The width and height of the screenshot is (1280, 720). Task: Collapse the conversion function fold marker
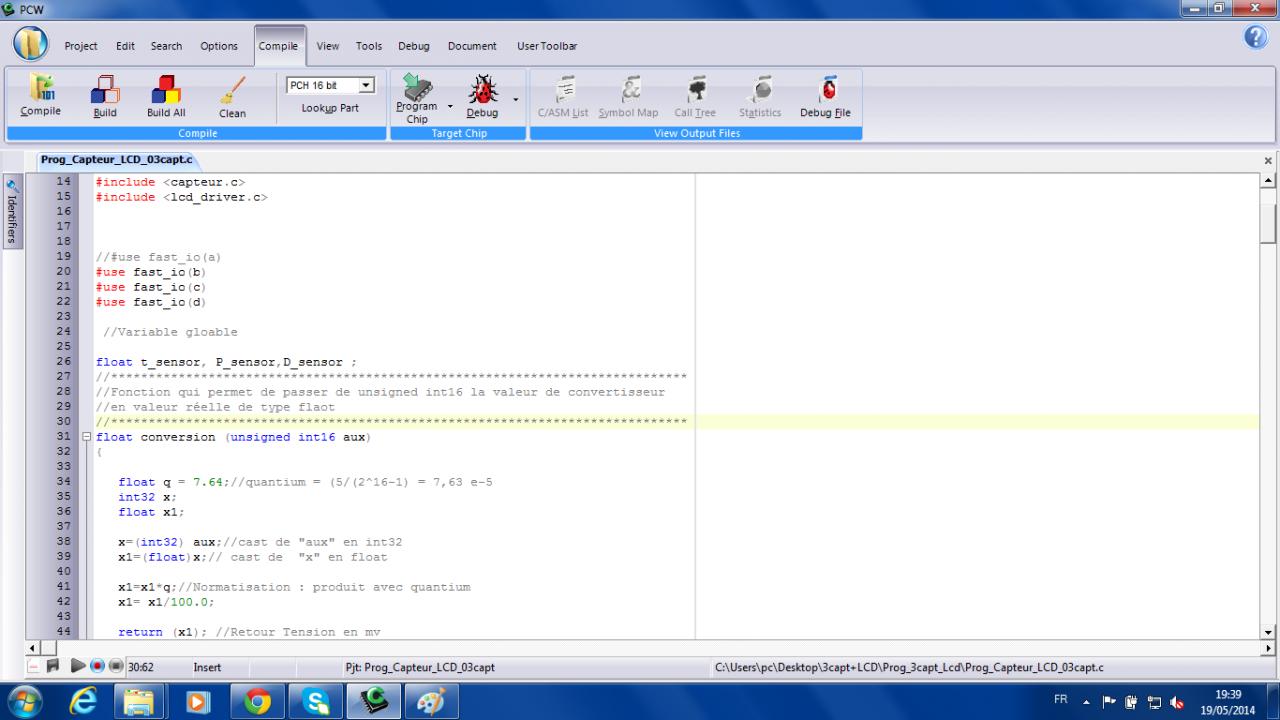(86, 437)
